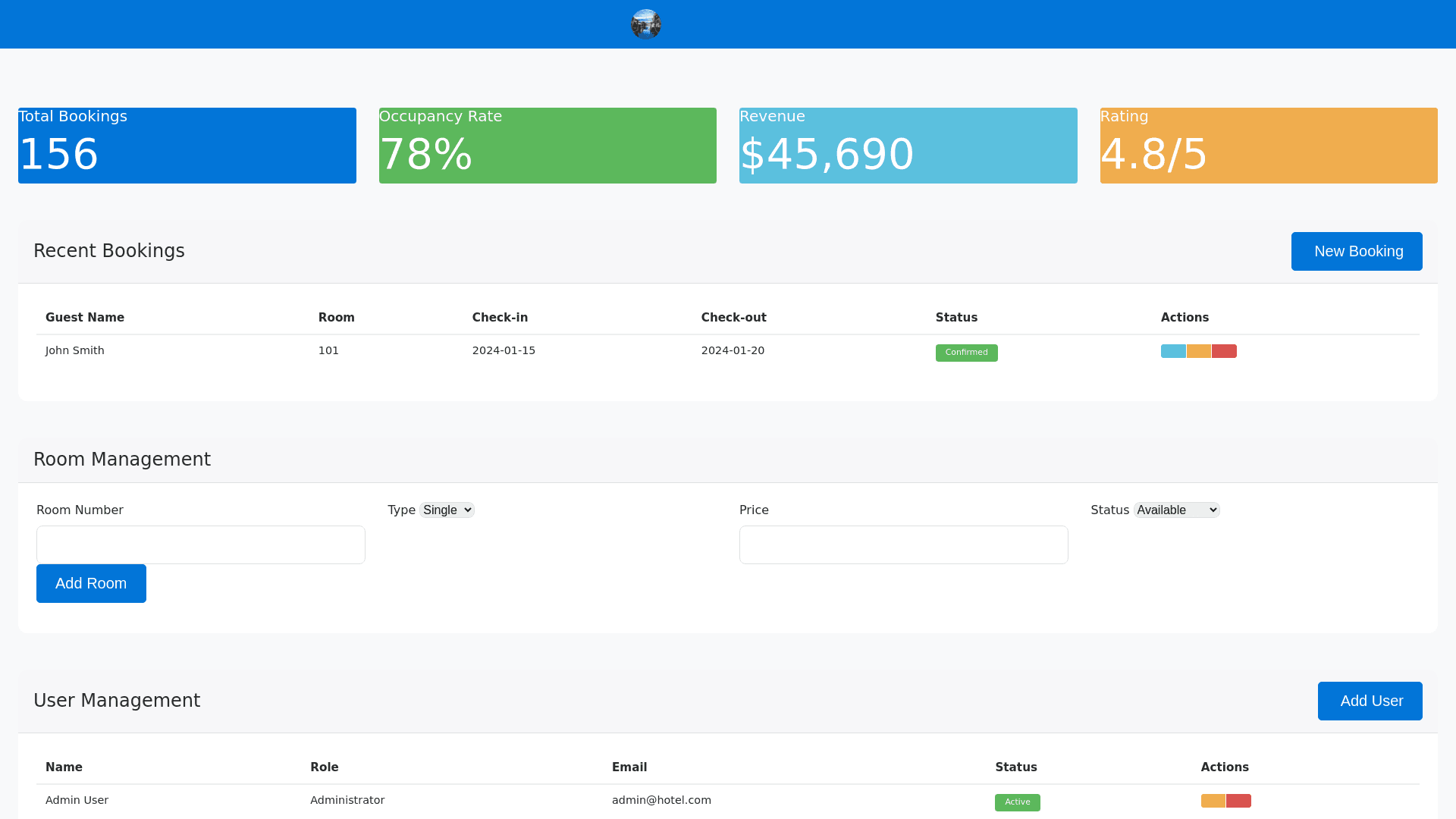Viewport: 1456px width, 819px height.
Task: Click orange action button in John Smith row
Action: click(1198, 351)
